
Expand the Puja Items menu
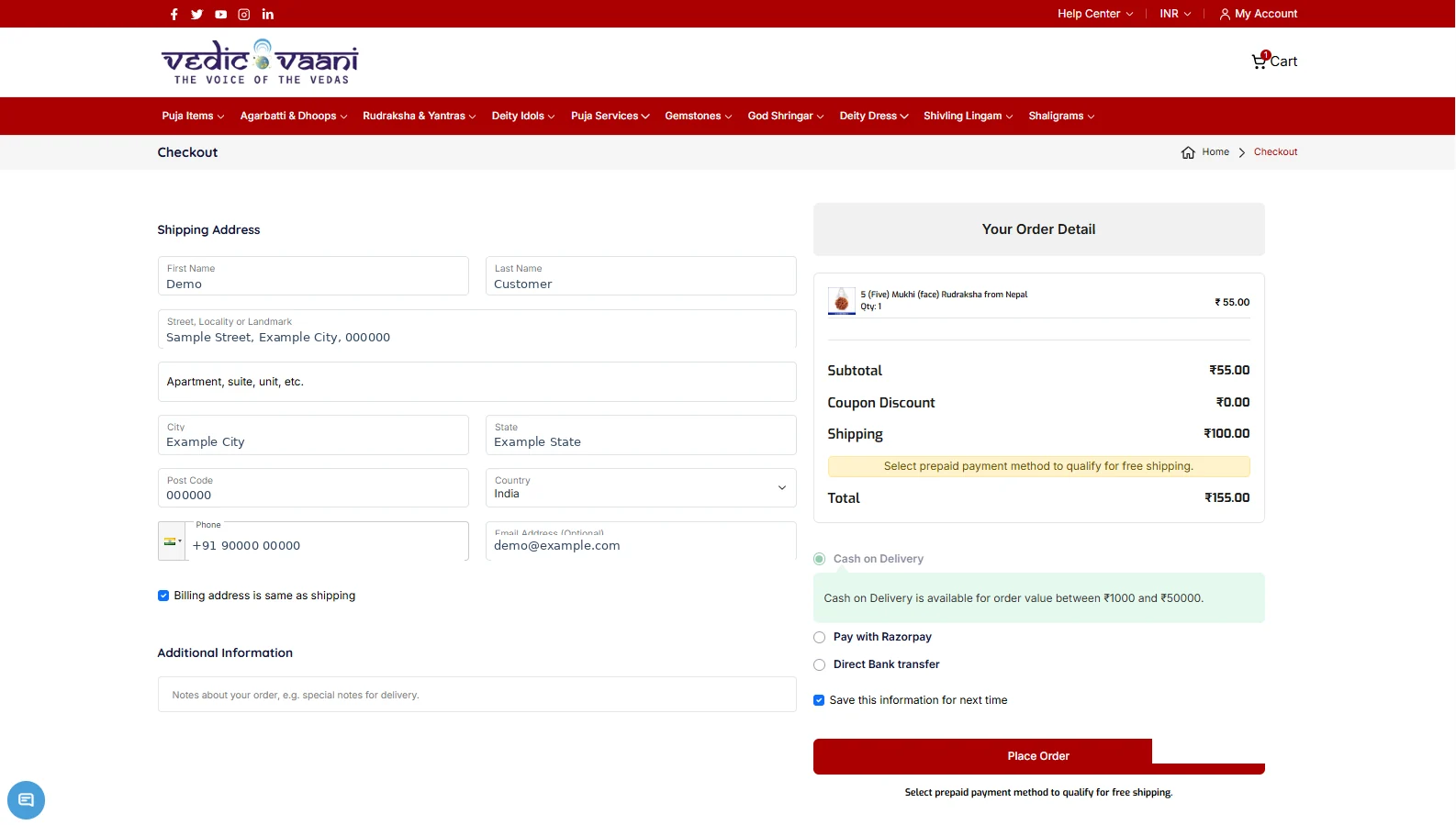pyautogui.click(x=193, y=116)
